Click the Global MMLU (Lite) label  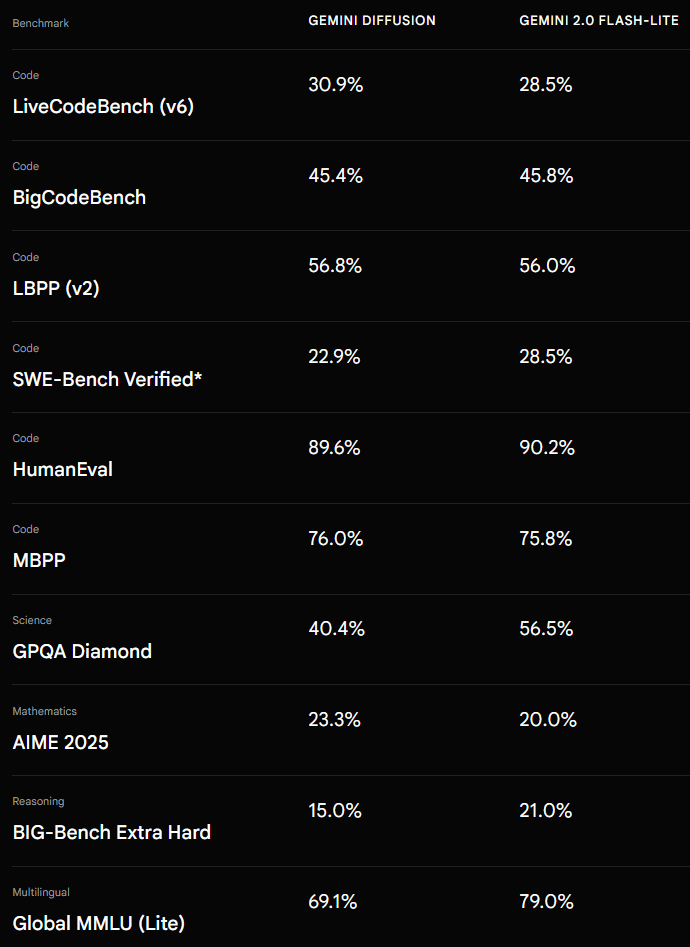[98, 923]
